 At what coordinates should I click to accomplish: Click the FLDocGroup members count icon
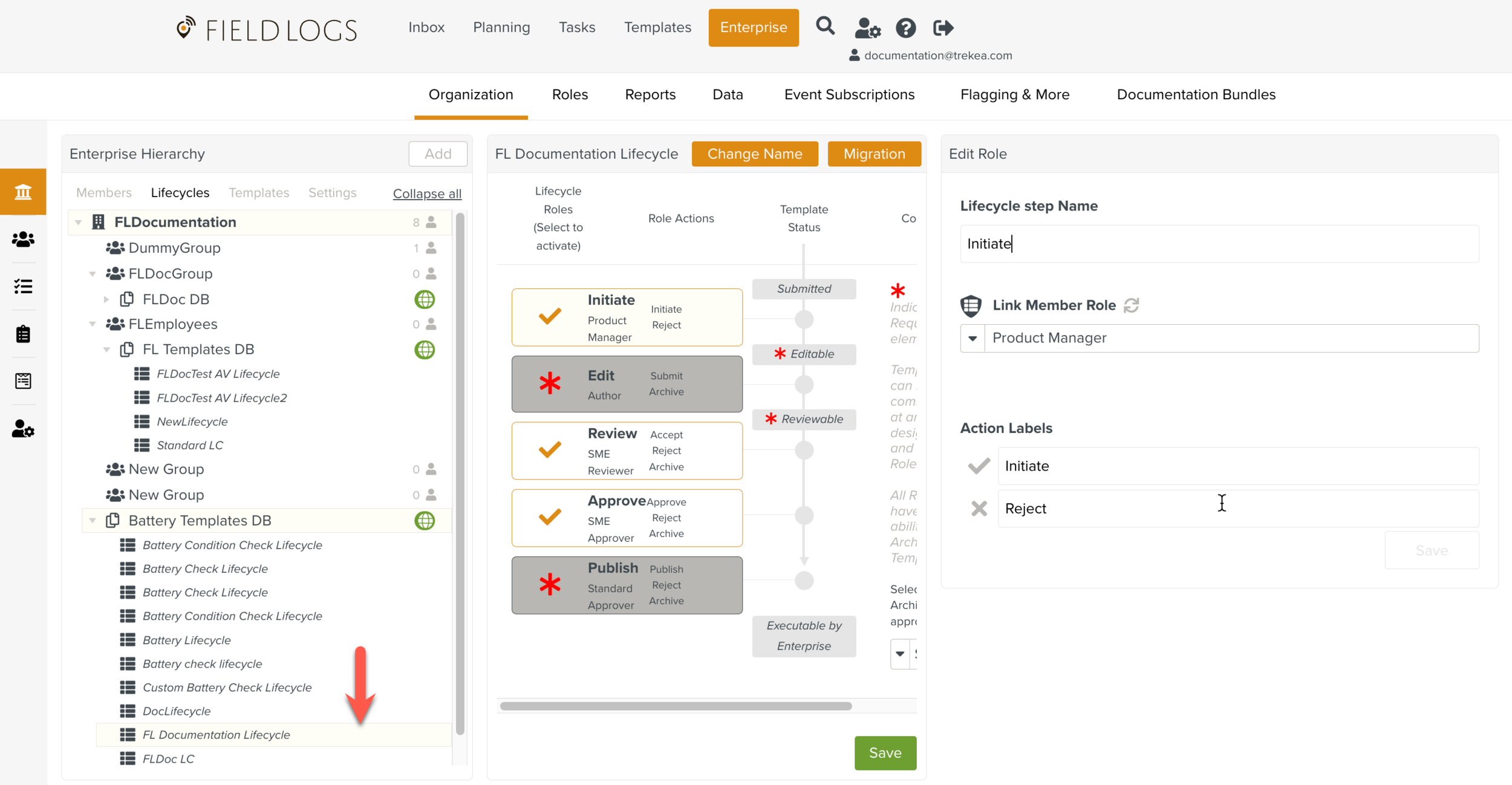[431, 274]
